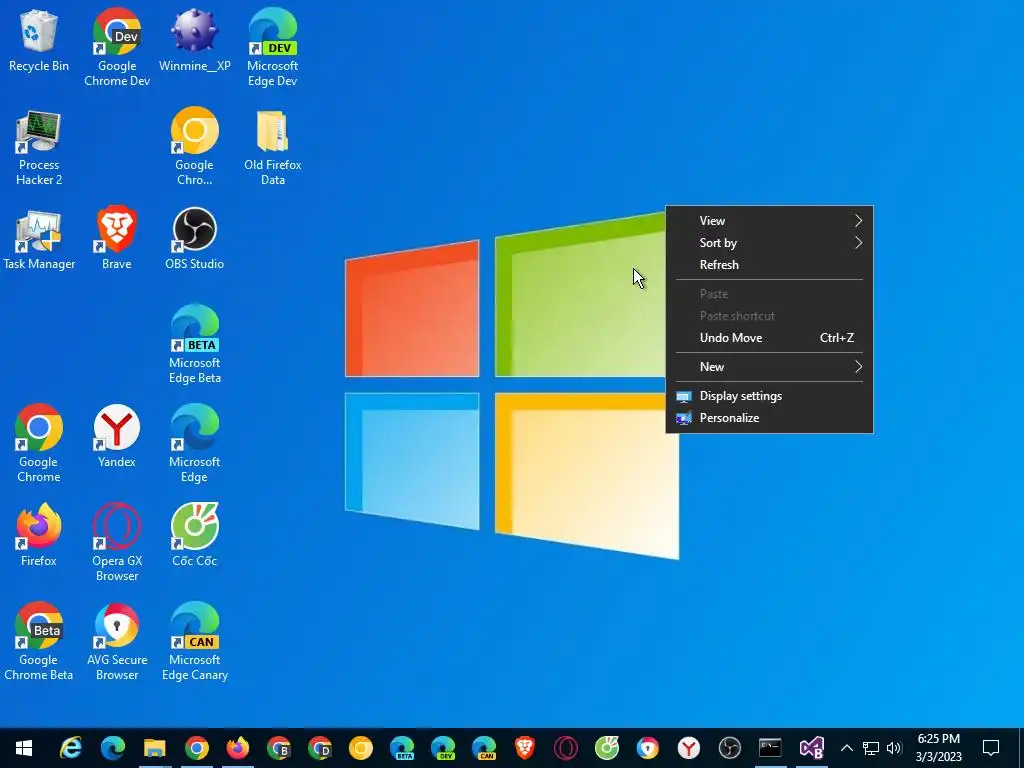1024x768 pixels.
Task: Open Display settings from the context menu
Action: click(769, 396)
